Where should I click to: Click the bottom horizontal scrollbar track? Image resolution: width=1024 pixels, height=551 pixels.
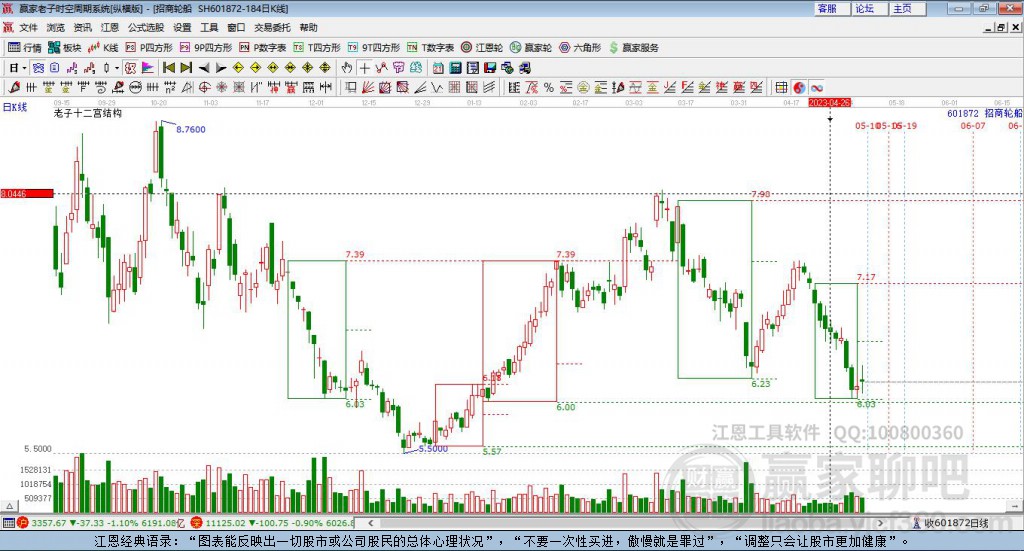pos(626,523)
